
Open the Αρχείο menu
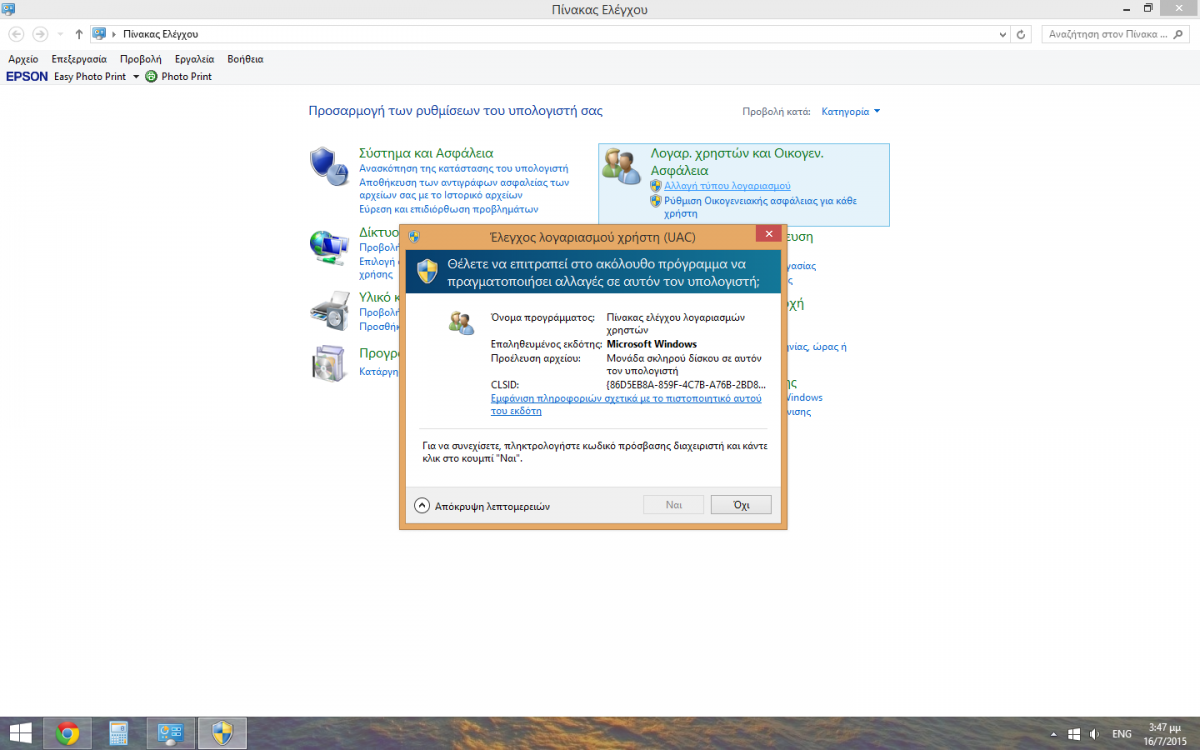coord(23,59)
